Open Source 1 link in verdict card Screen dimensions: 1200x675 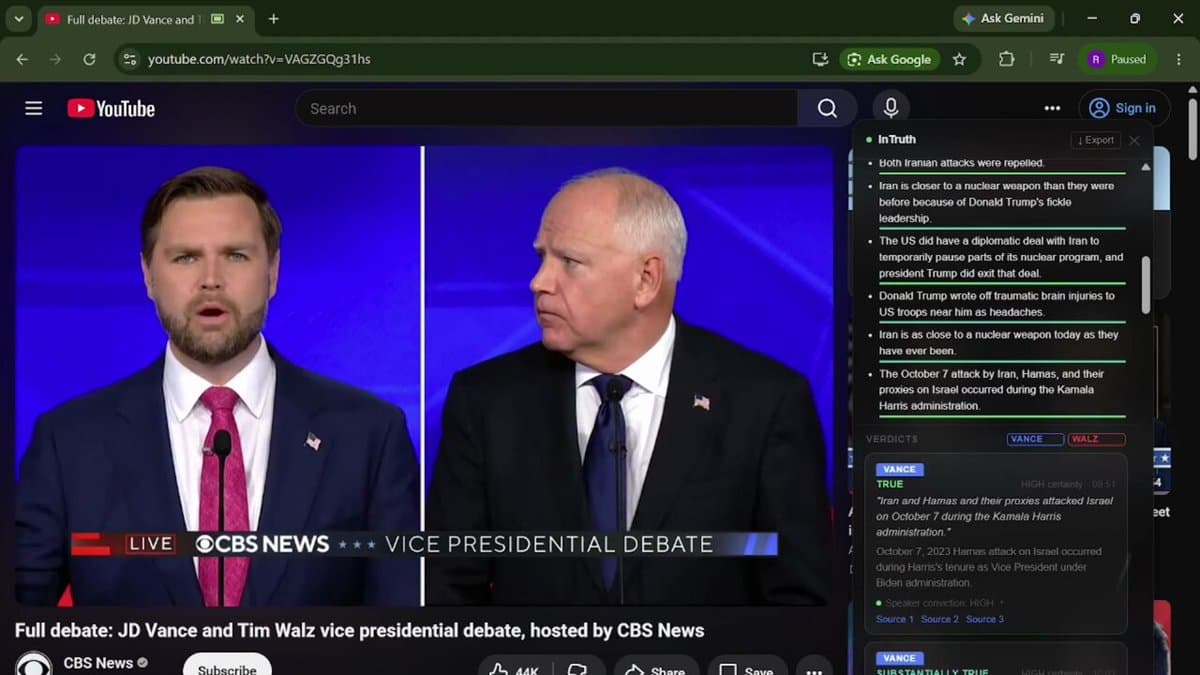(x=895, y=619)
